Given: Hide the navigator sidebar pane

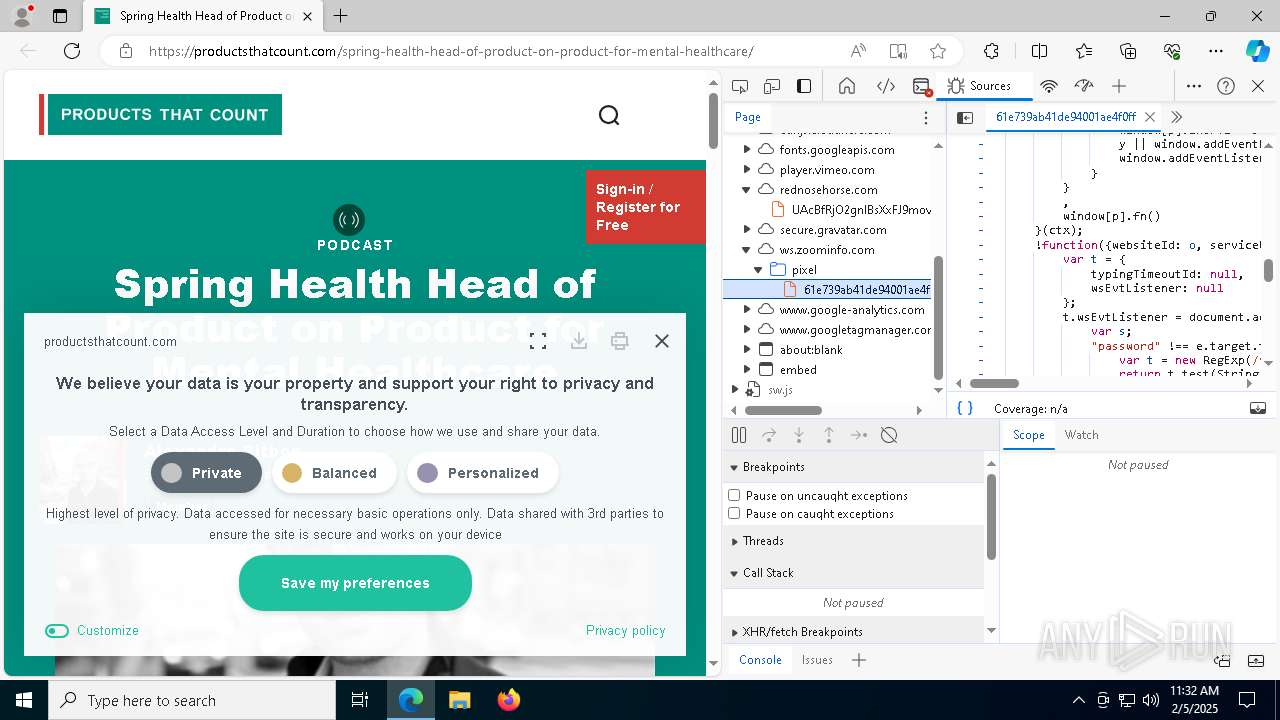Looking at the screenshot, I should tap(965, 117).
